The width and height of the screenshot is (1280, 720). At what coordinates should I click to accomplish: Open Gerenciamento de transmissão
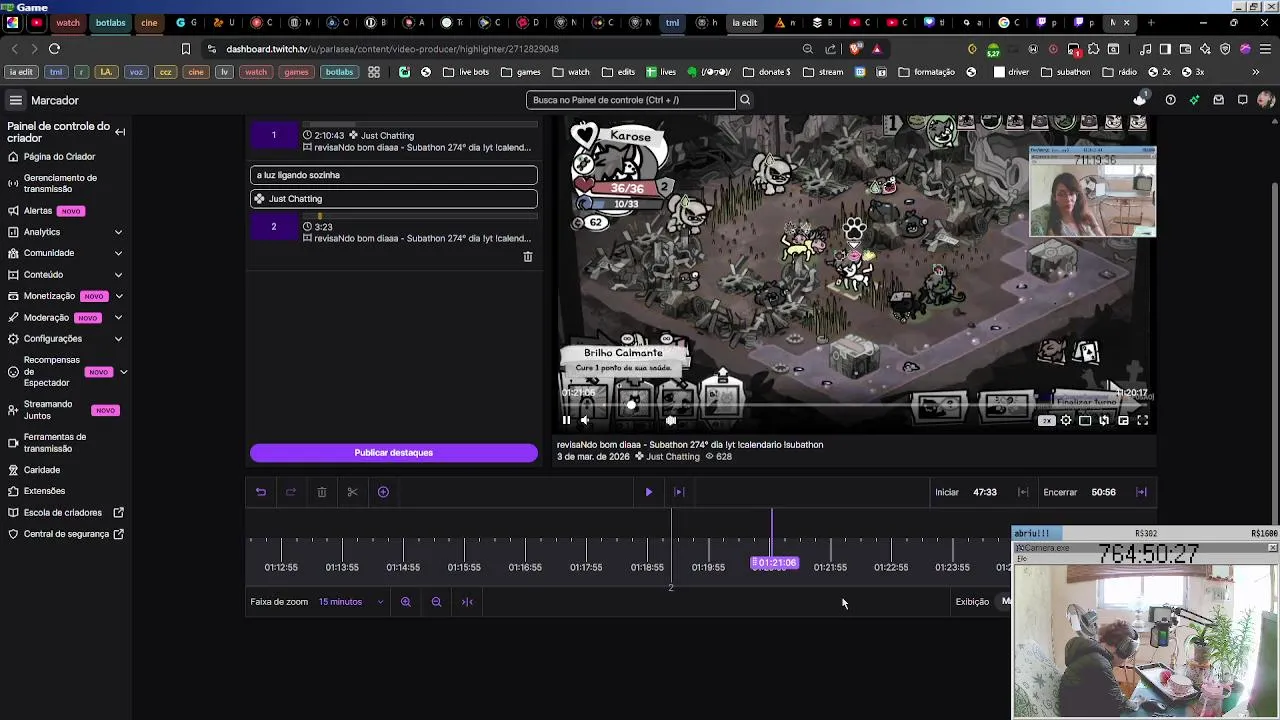[60, 183]
